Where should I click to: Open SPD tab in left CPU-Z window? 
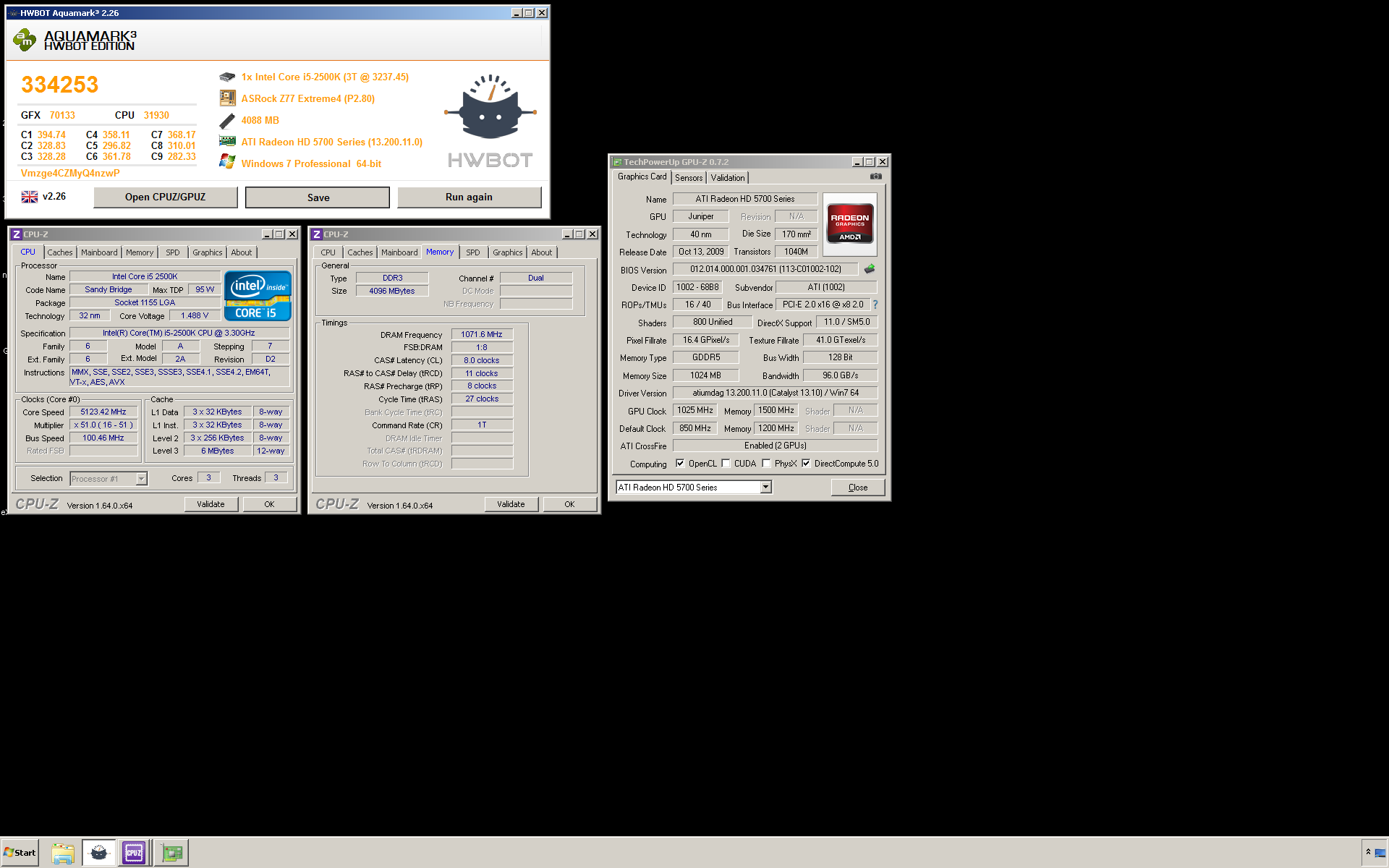pyautogui.click(x=172, y=252)
